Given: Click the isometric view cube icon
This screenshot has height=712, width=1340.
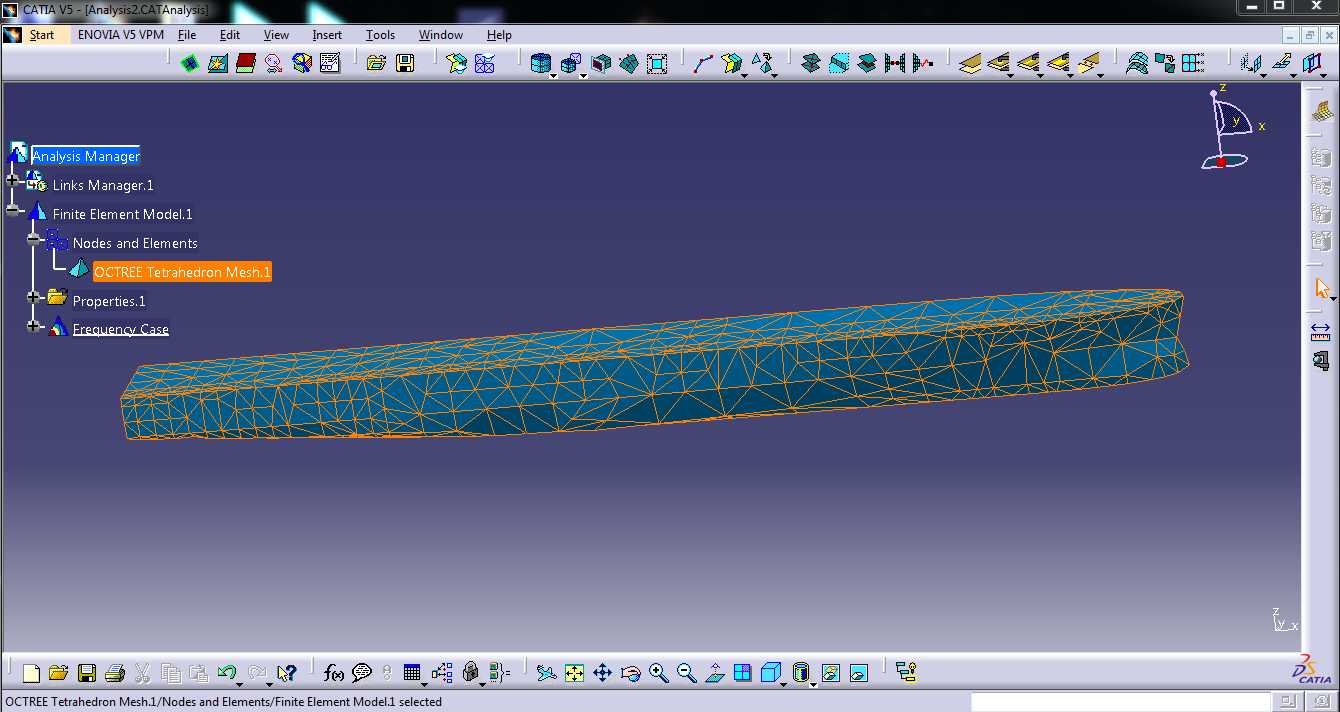Looking at the screenshot, I should click(770, 673).
